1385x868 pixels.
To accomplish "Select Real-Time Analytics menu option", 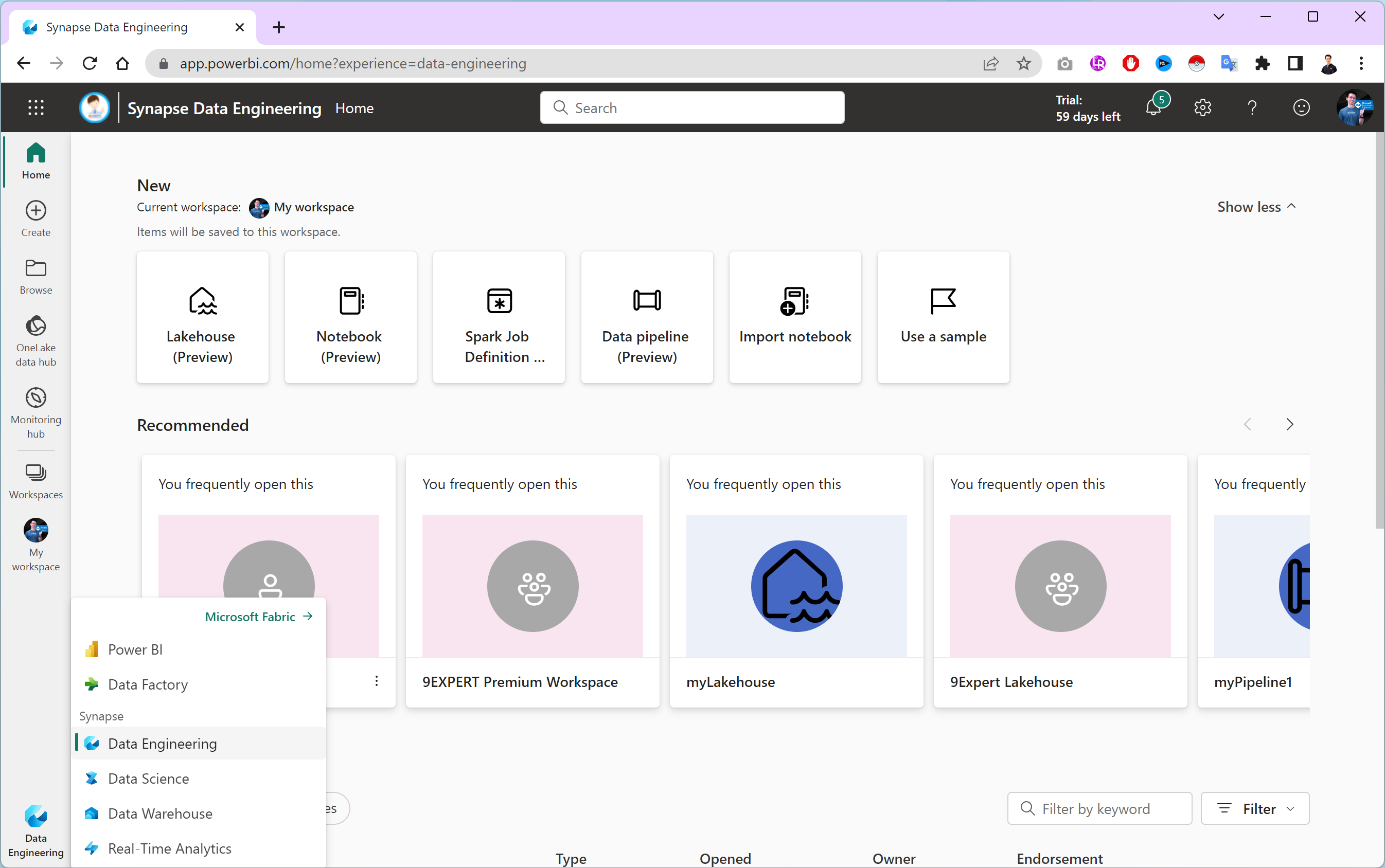I will pos(168,848).
